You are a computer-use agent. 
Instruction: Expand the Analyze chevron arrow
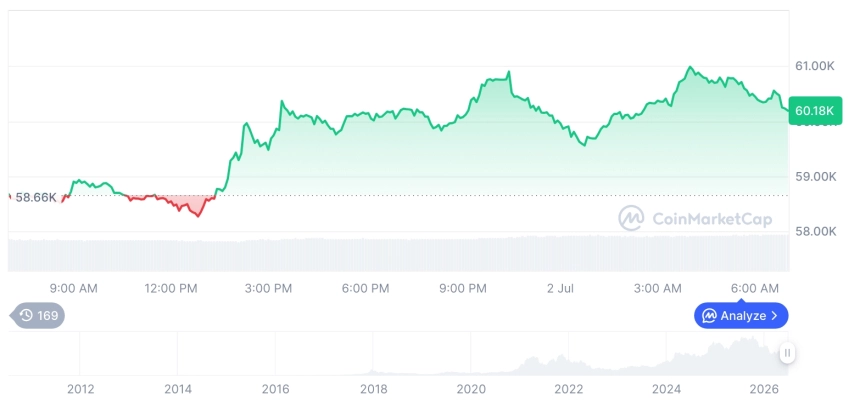coord(774,316)
